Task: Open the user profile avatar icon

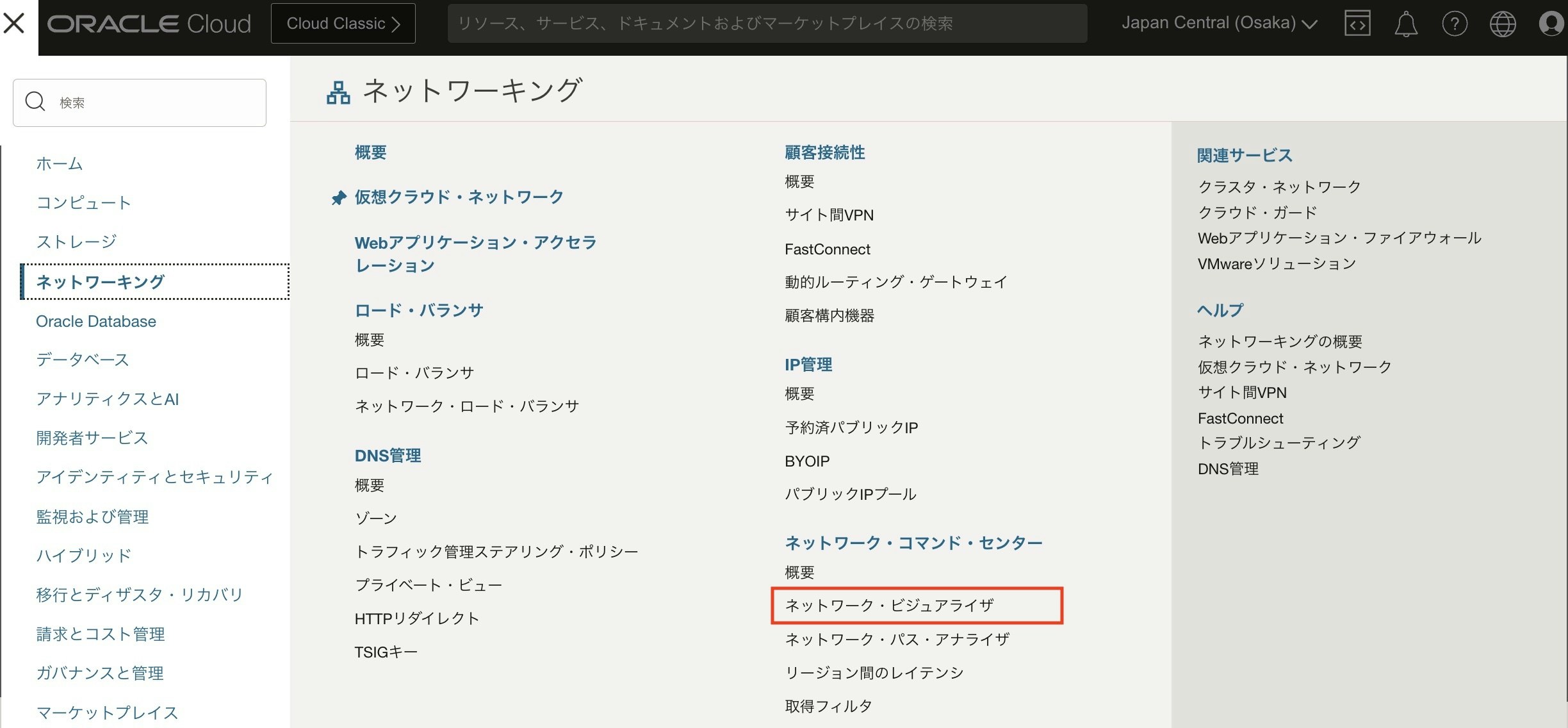Action: pos(1551,24)
